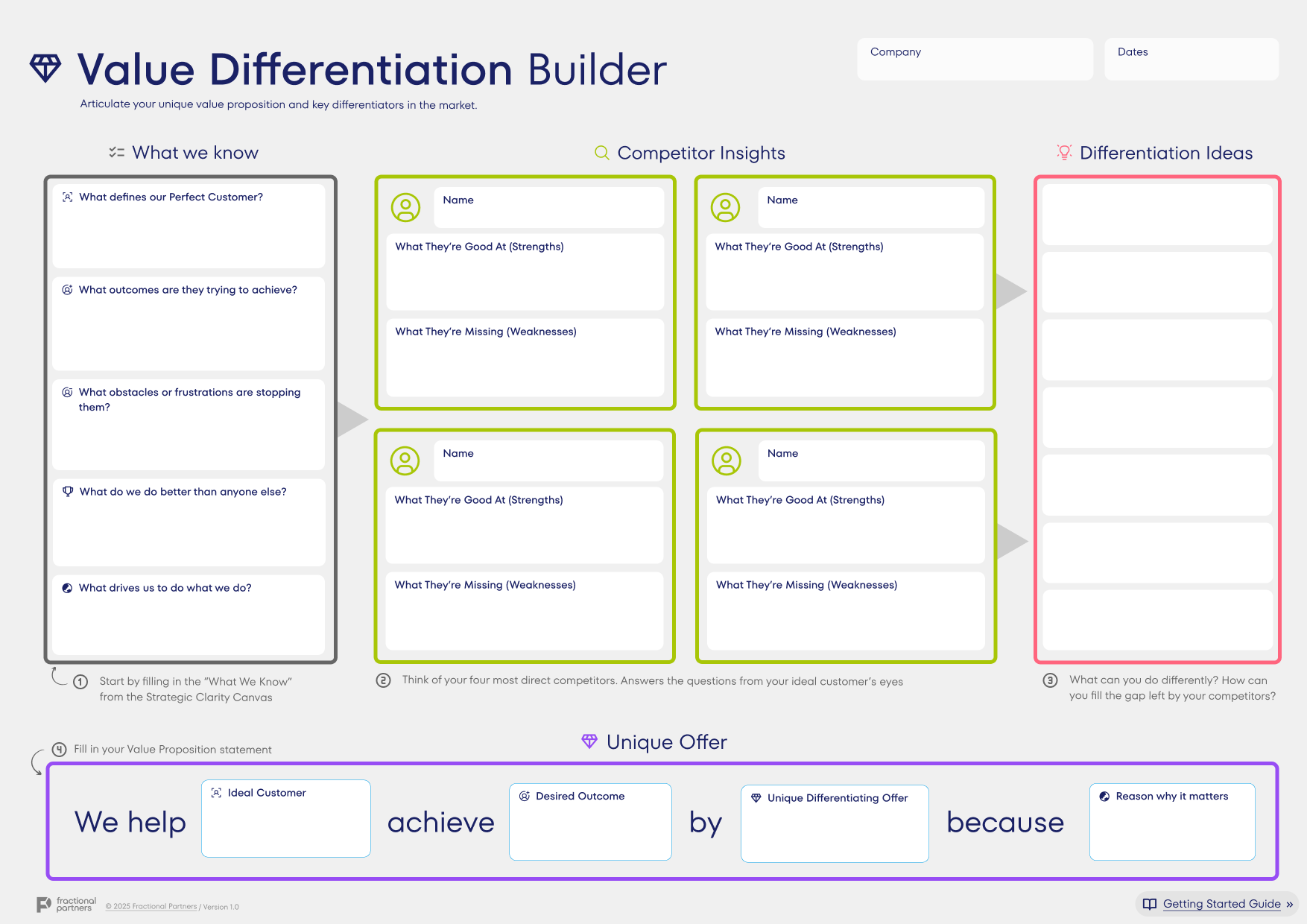
Task: Click the target icon beside What outcomes question
Action: pyautogui.click(x=67, y=290)
